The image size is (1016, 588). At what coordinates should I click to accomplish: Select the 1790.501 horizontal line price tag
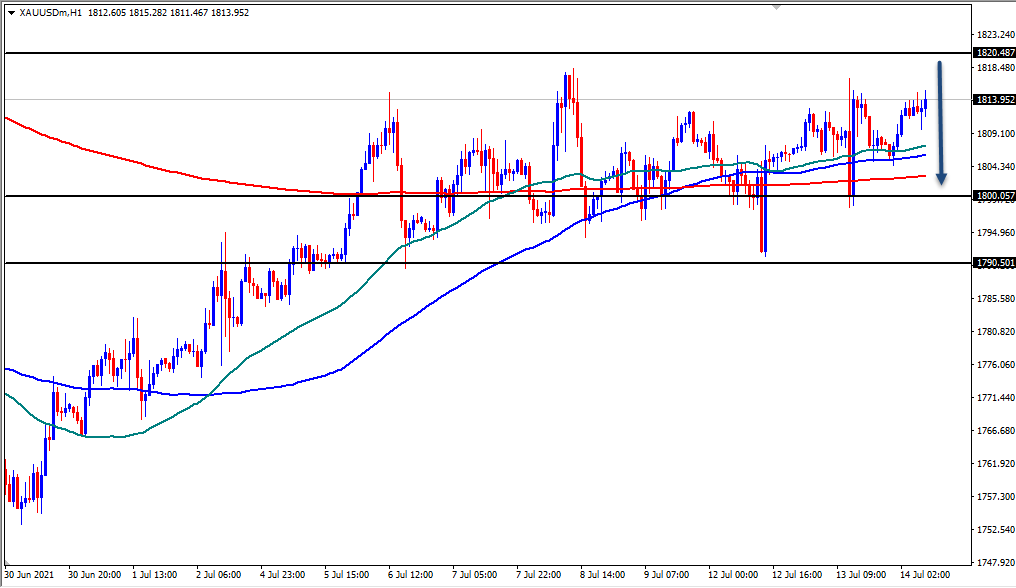(995, 263)
